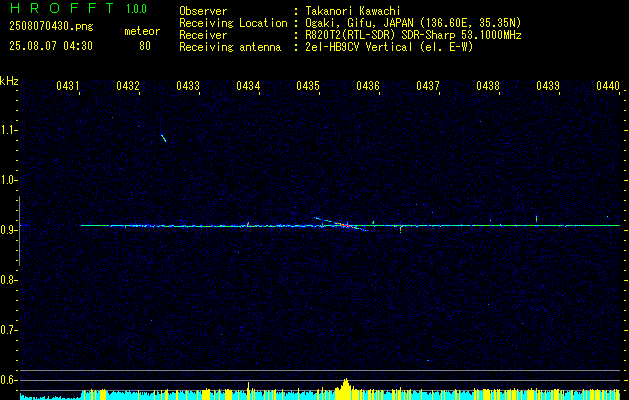This screenshot has height=400, width=629.
Task: Click the red strong echo on the carrier line
Action: point(345,225)
